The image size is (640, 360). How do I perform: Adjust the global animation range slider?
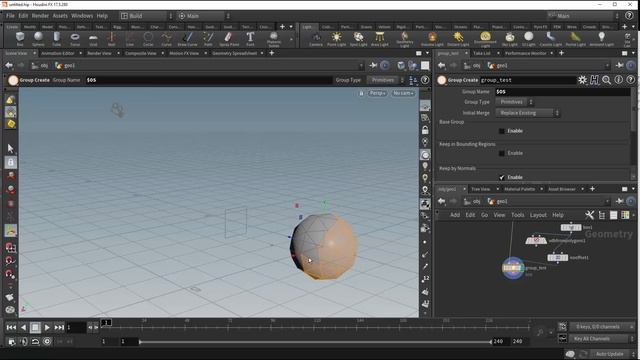pyautogui.click(x=315, y=342)
